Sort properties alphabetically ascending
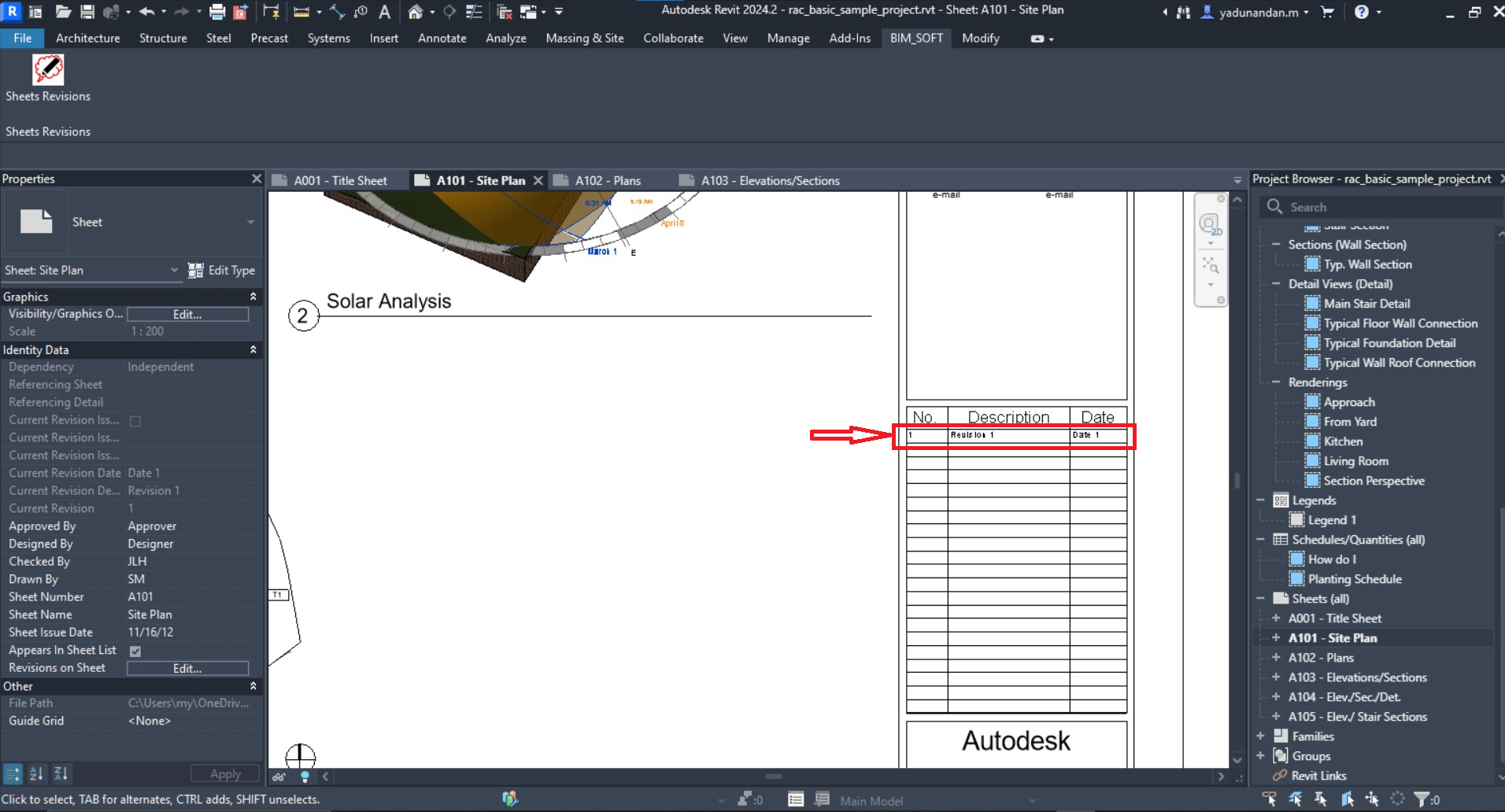The width and height of the screenshot is (1505, 812). tap(36, 773)
